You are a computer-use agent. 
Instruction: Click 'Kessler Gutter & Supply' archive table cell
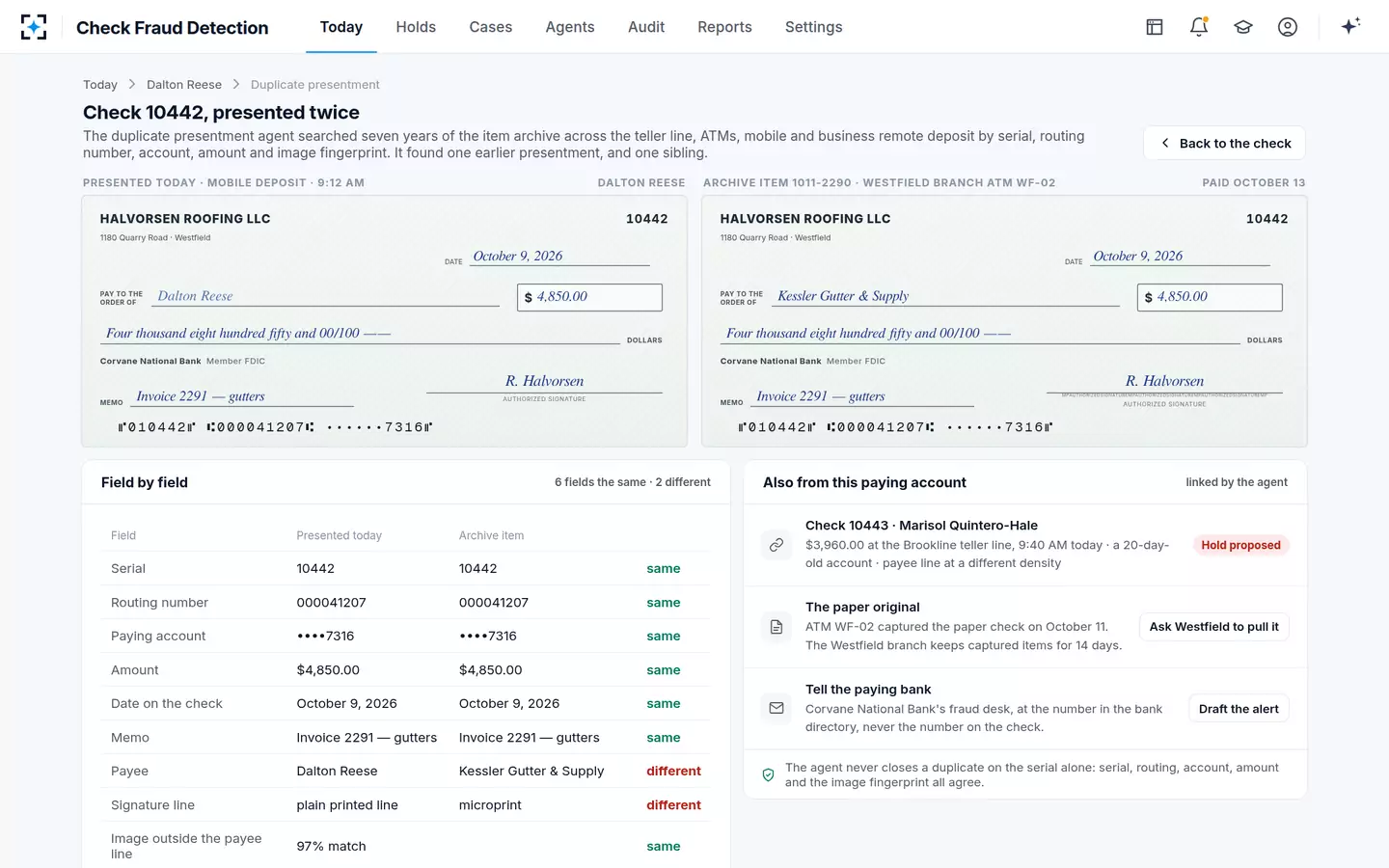(x=531, y=772)
